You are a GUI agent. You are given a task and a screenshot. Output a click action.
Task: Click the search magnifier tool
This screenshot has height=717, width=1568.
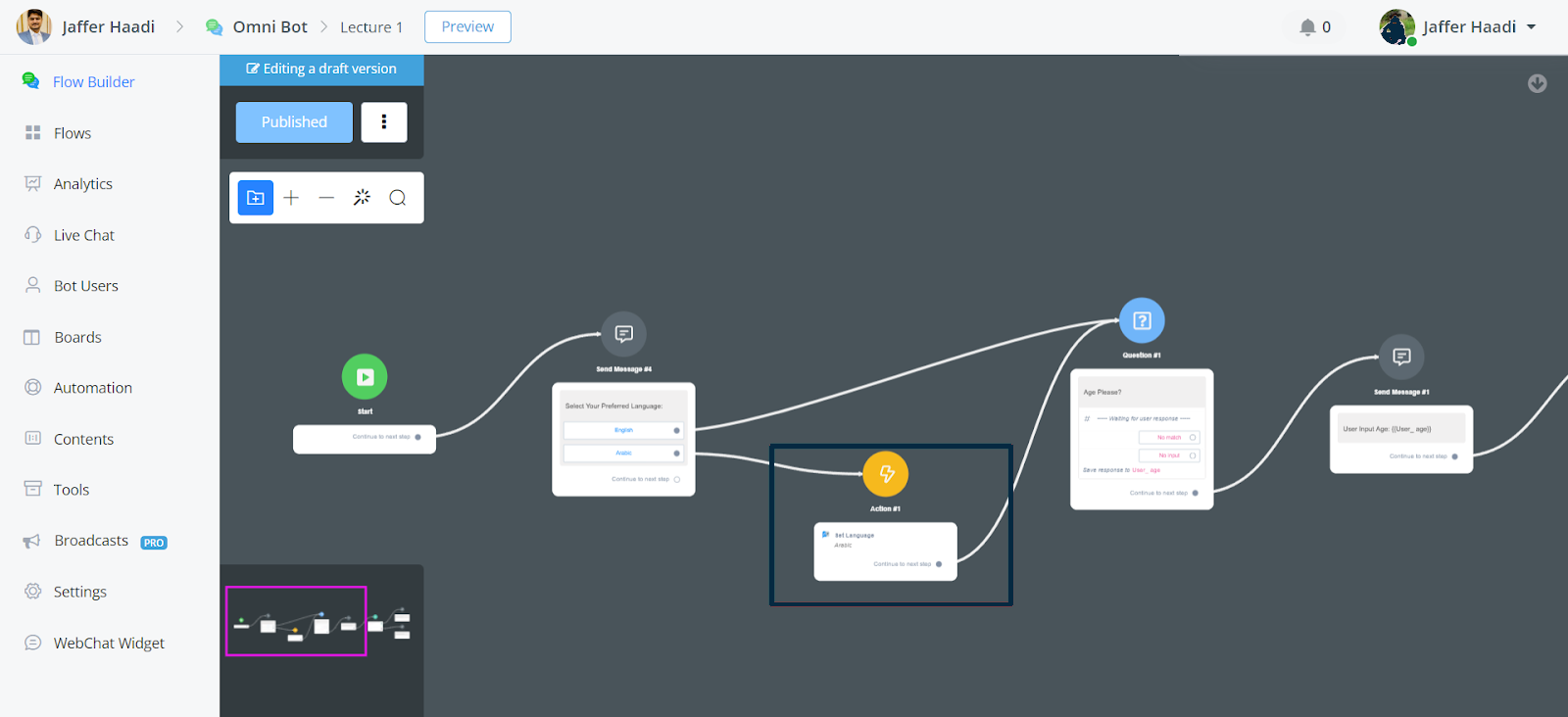[x=397, y=198]
